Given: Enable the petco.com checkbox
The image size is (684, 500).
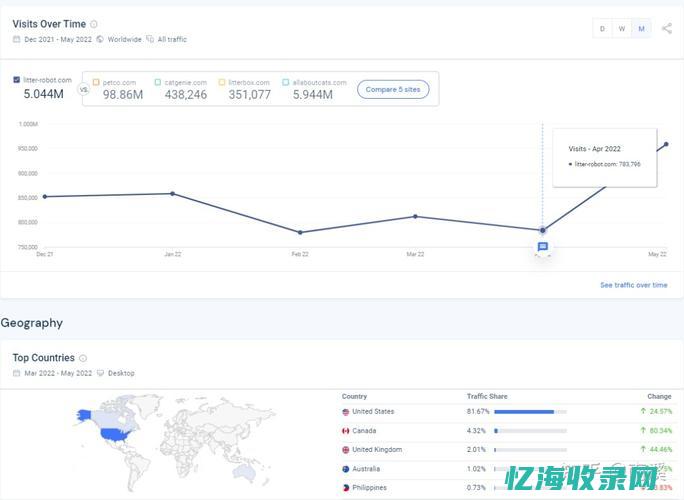Looking at the screenshot, I should (x=96, y=82).
